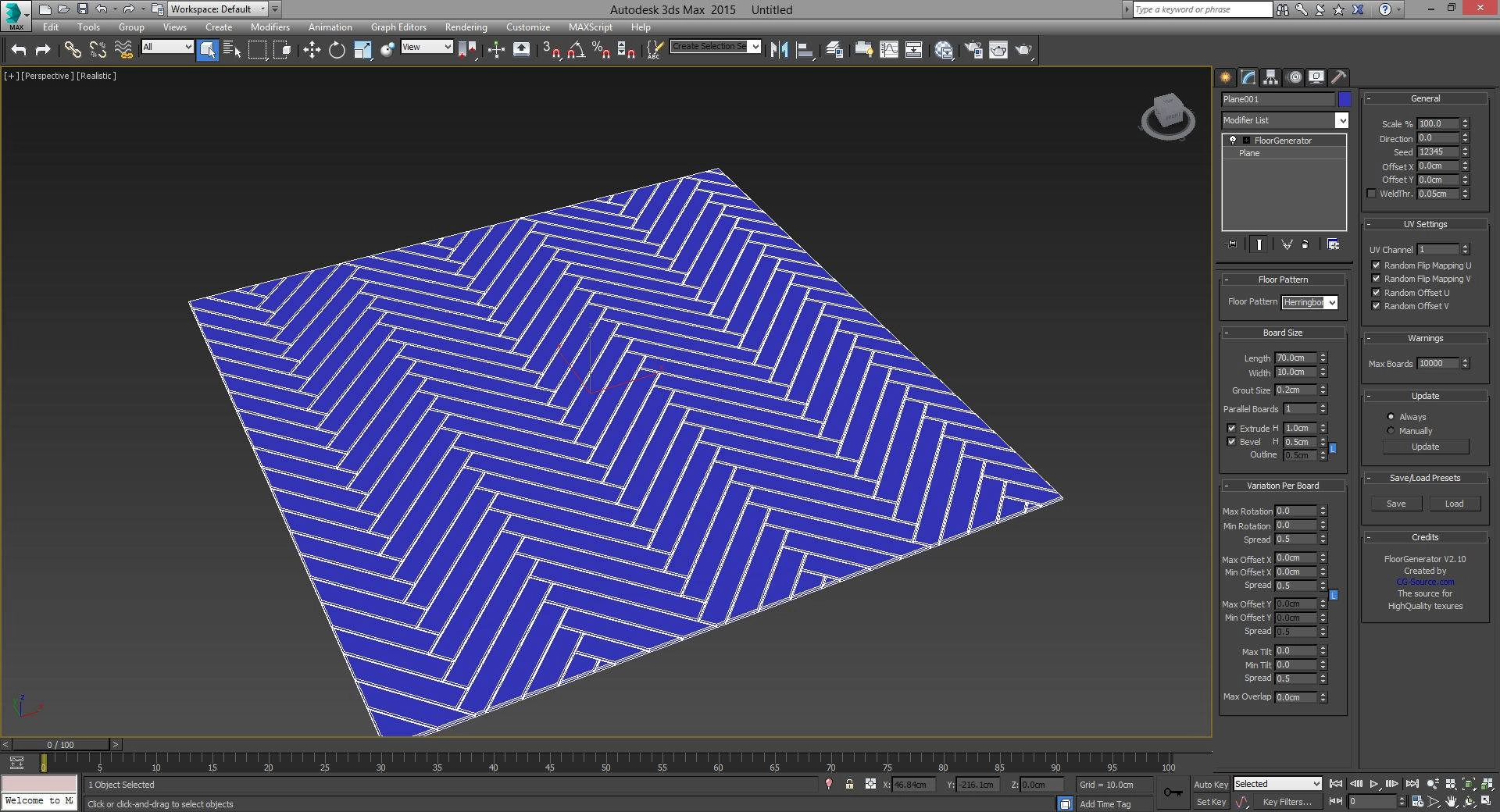
Task: Click the Load preset button
Action: point(1454,504)
